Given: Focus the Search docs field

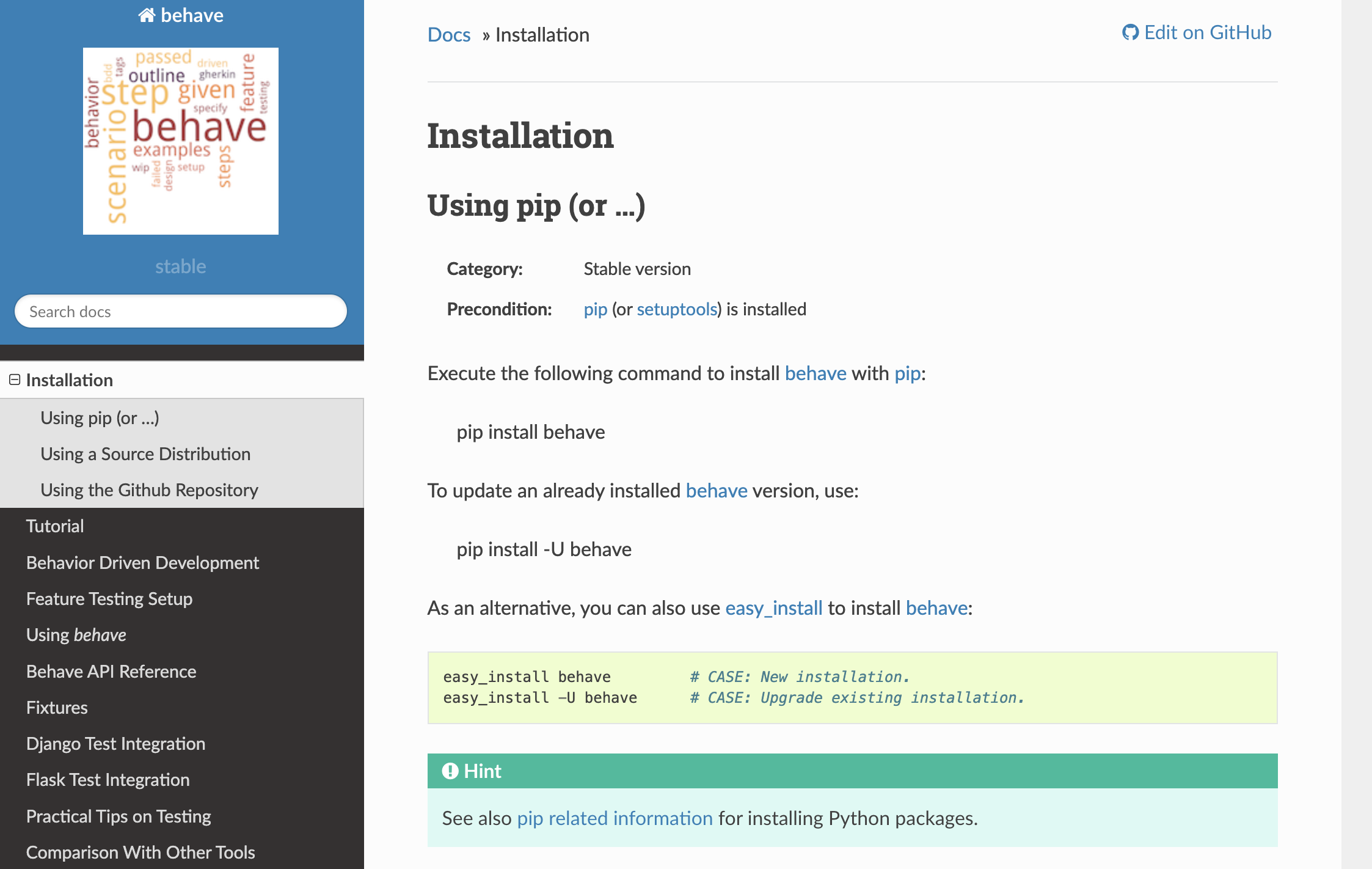Looking at the screenshot, I should pyautogui.click(x=181, y=312).
